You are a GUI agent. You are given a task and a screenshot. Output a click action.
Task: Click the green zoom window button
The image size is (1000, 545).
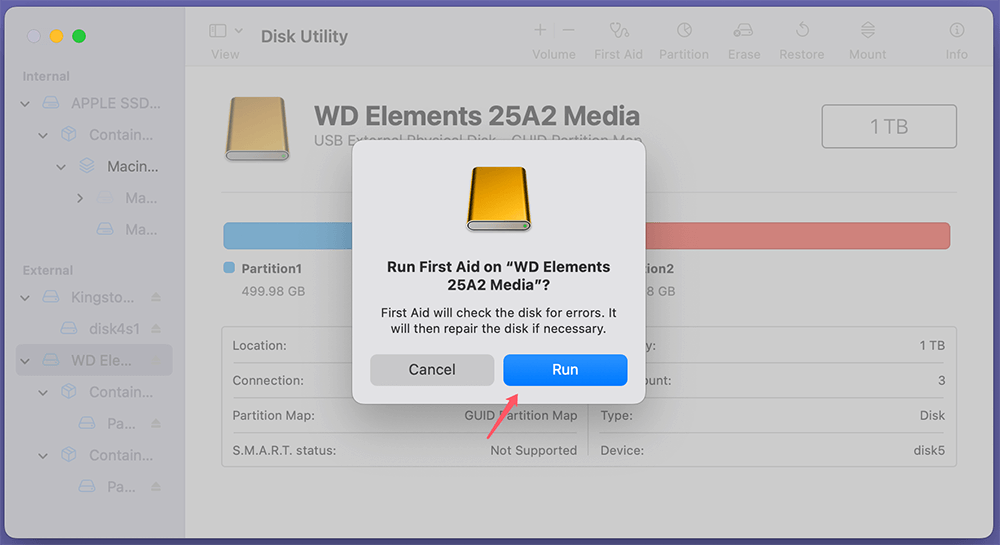click(x=79, y=36)
